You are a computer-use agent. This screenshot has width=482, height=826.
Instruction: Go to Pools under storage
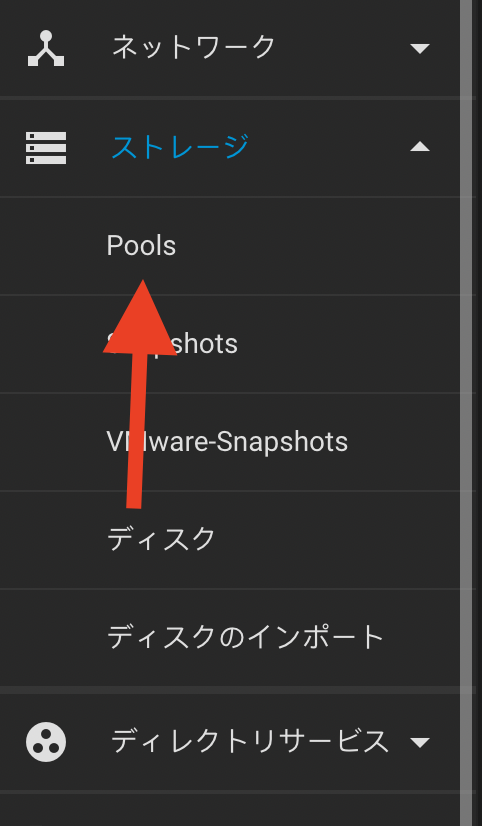[x=141, y=246]
